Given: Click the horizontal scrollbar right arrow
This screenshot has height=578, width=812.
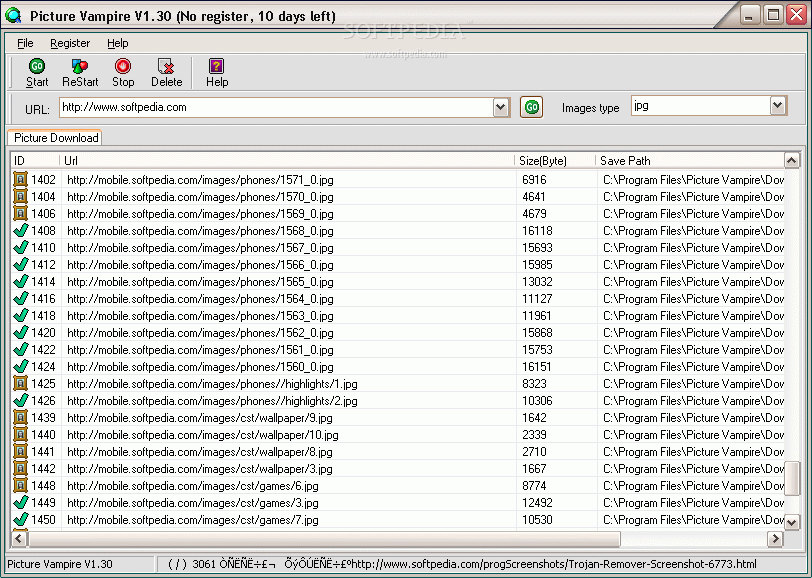Looking at the screenshot, I should point(775,539).
